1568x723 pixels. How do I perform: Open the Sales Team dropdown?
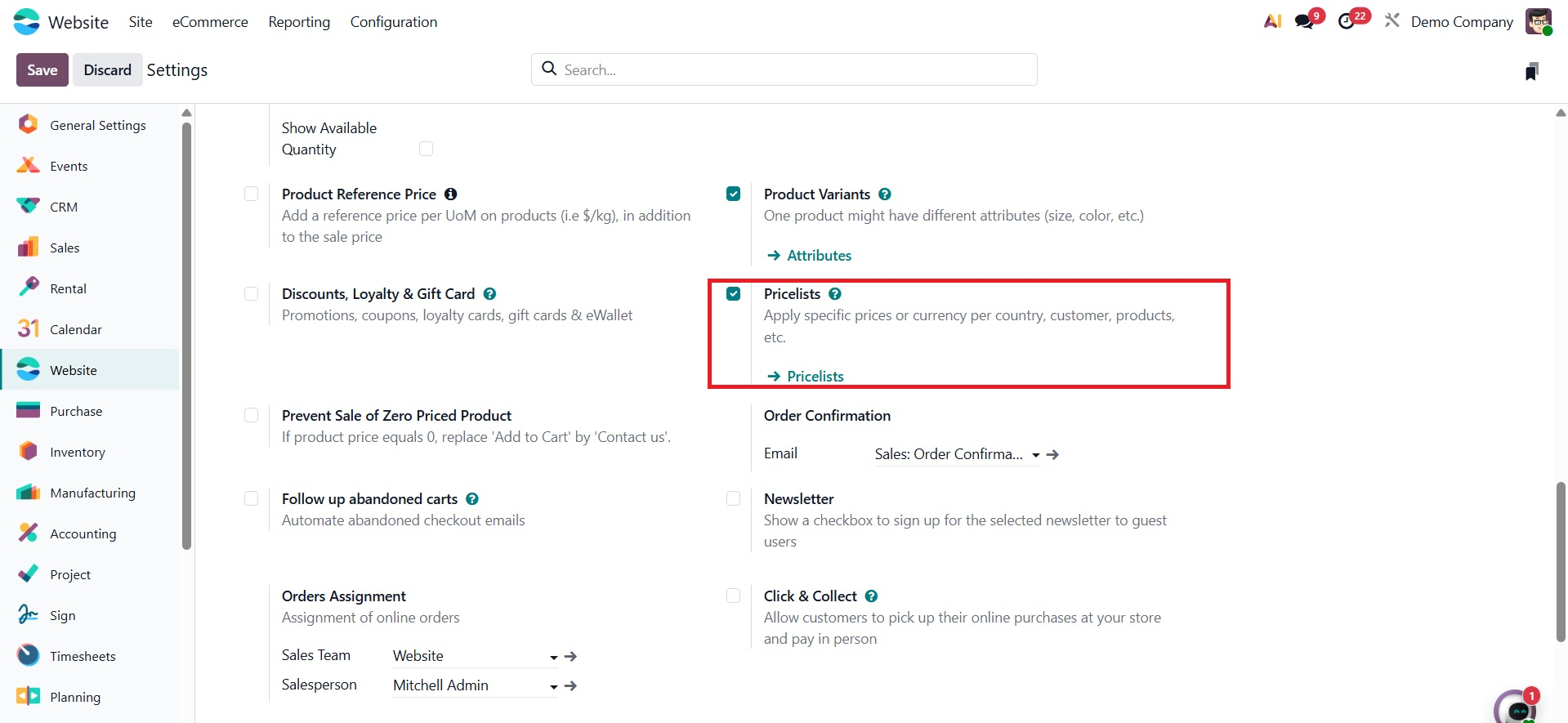(553, 657)
